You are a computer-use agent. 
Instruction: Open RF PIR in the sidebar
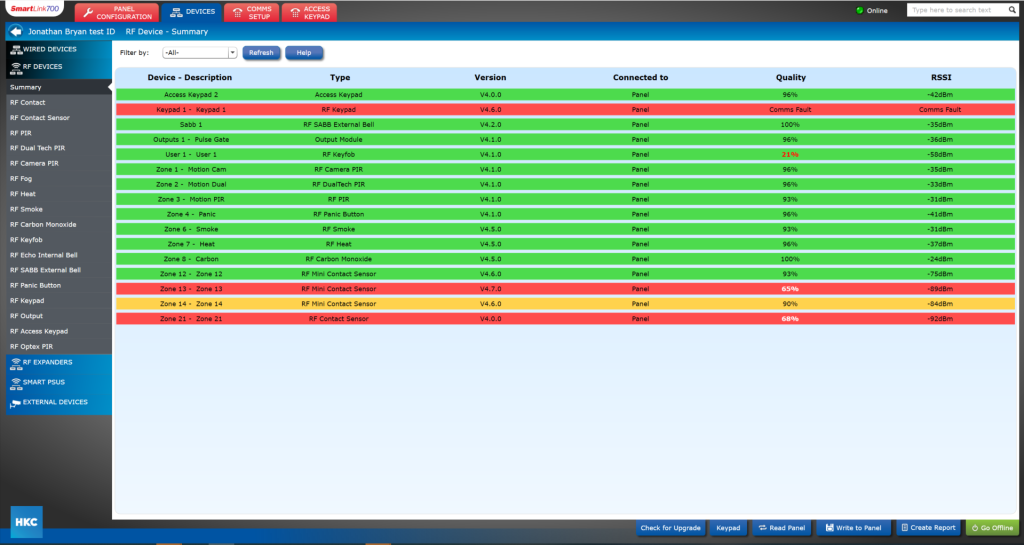tap(59, 133)
